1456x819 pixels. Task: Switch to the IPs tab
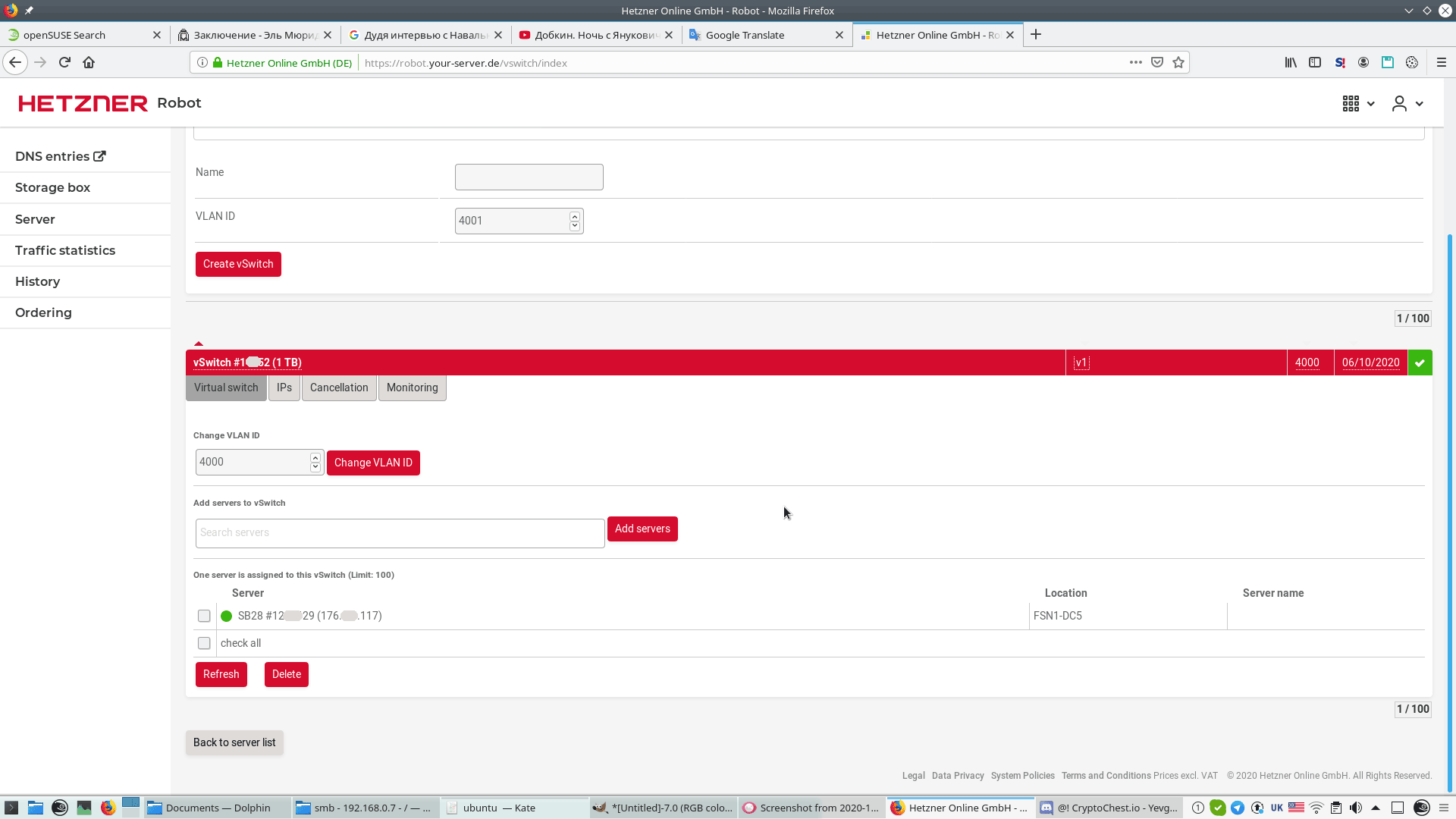(284, 388)
